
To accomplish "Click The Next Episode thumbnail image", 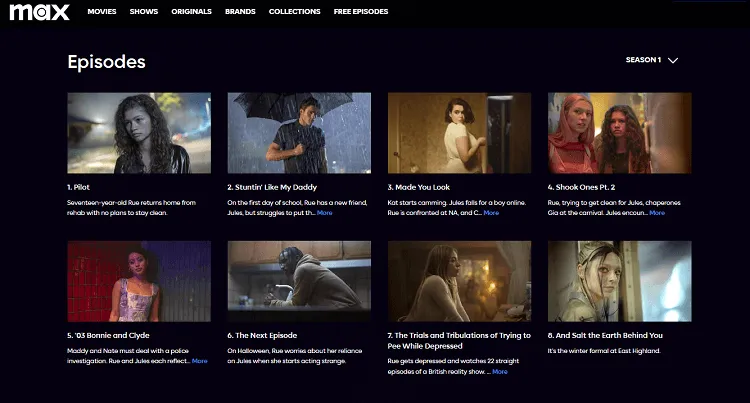I will click(x=299, y=281).
